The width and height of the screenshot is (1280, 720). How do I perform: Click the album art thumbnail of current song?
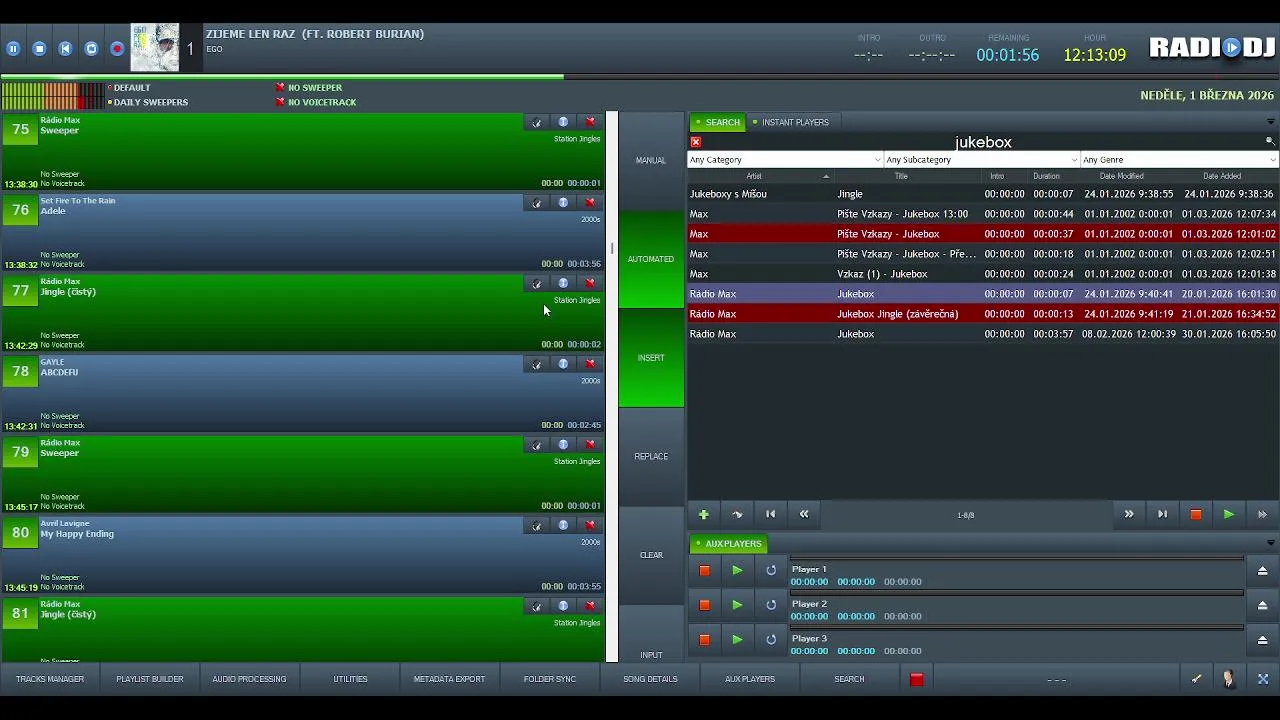155,48
